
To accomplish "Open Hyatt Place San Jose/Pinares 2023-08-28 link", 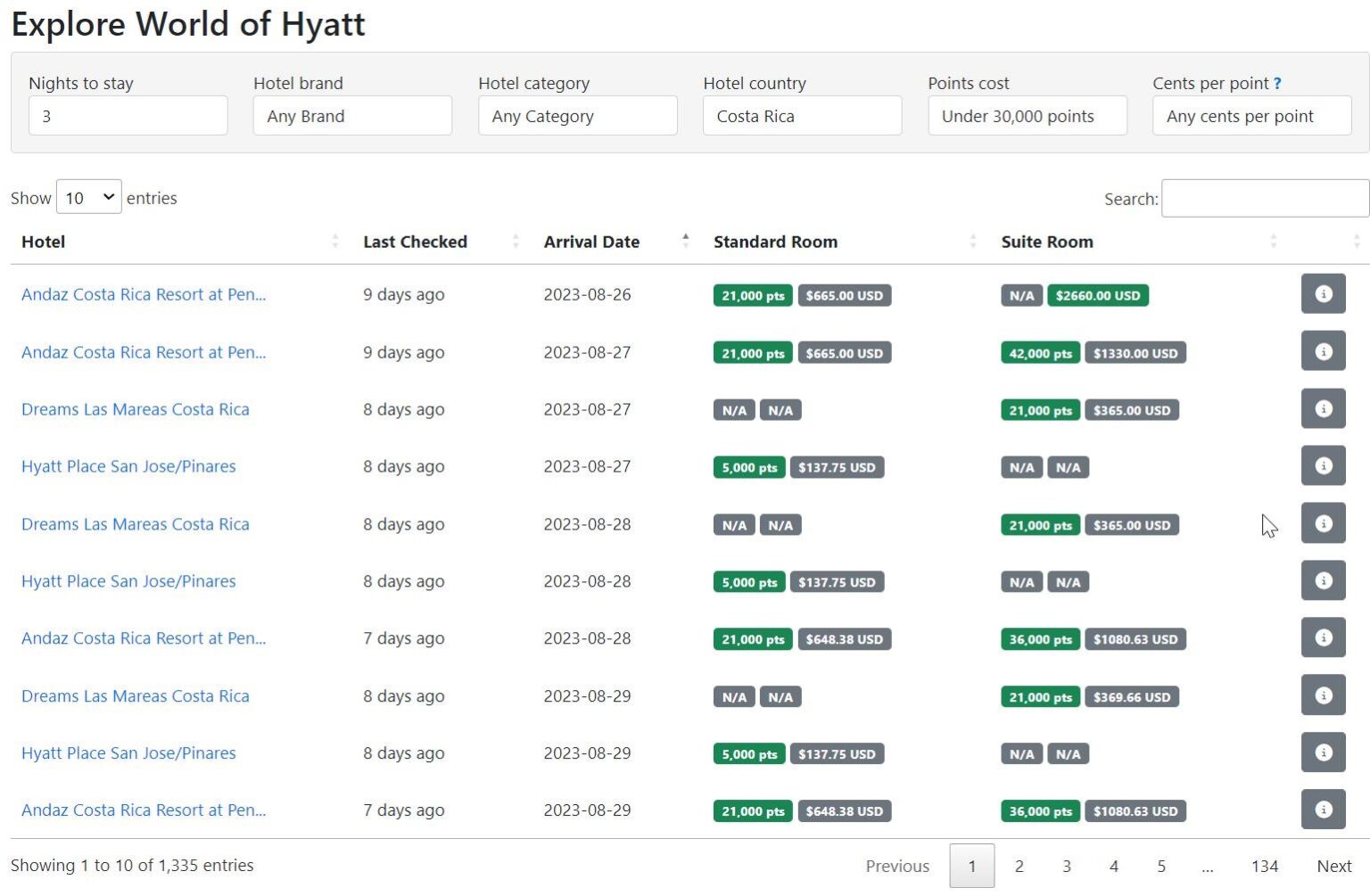I will tap(128, 581).
